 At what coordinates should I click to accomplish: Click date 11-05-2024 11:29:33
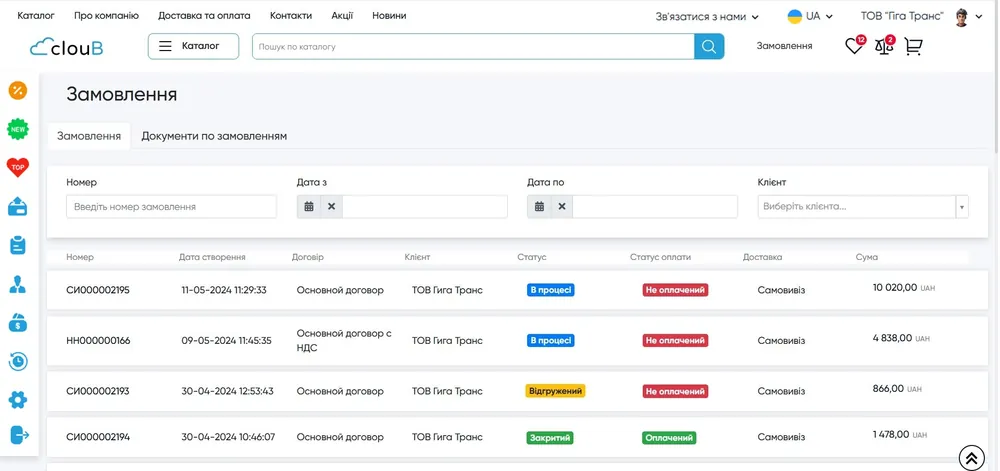click(224, 290)
